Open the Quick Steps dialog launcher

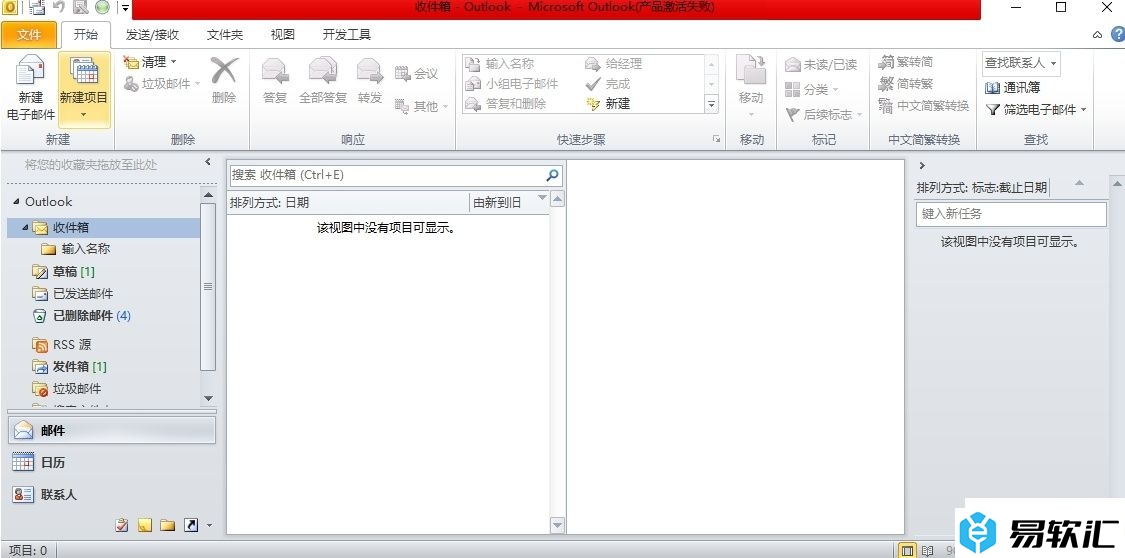click(x=716, y=139)
